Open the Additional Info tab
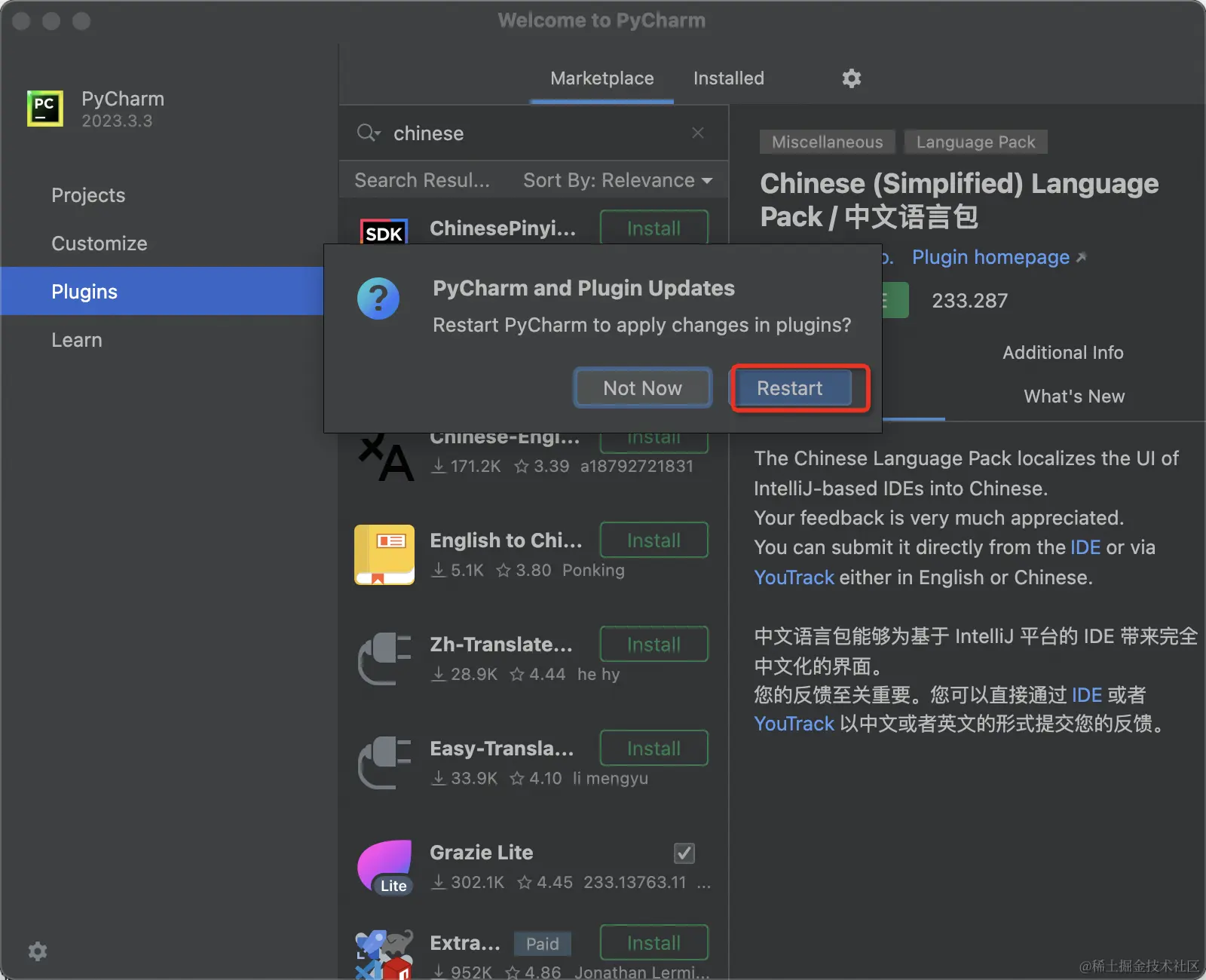 pos(1063,353)
